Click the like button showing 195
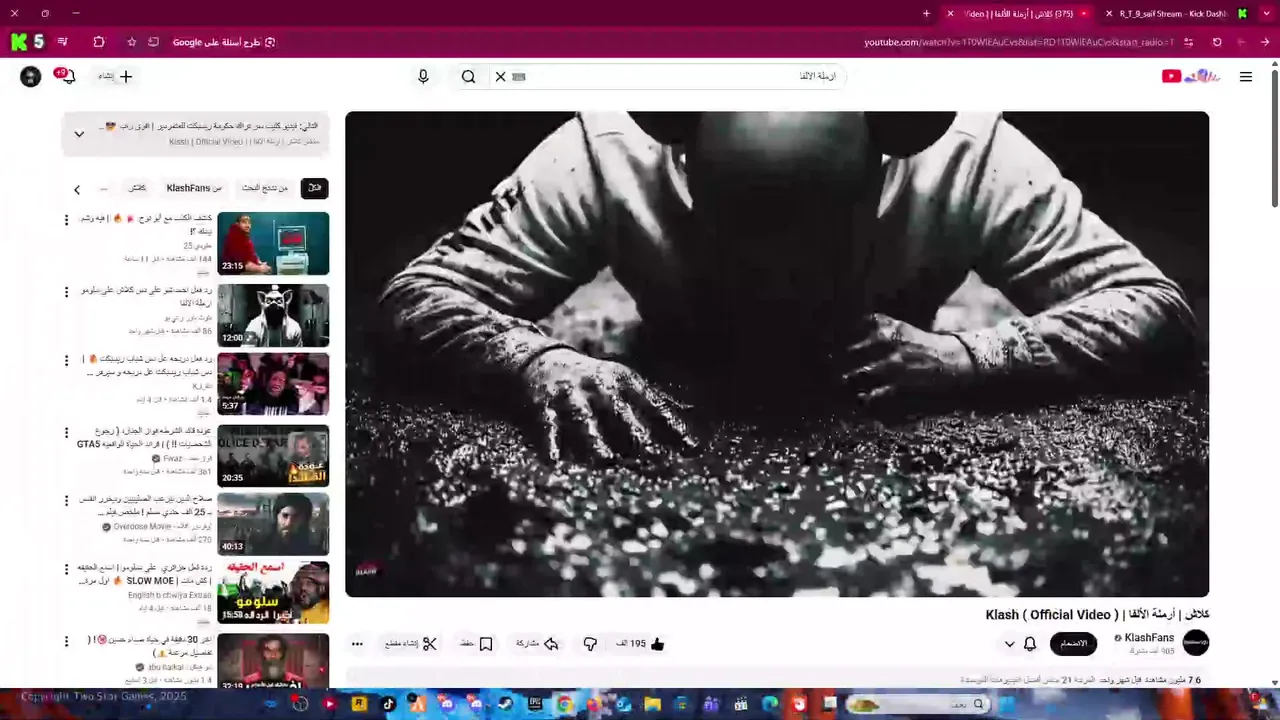 point(641,644)
